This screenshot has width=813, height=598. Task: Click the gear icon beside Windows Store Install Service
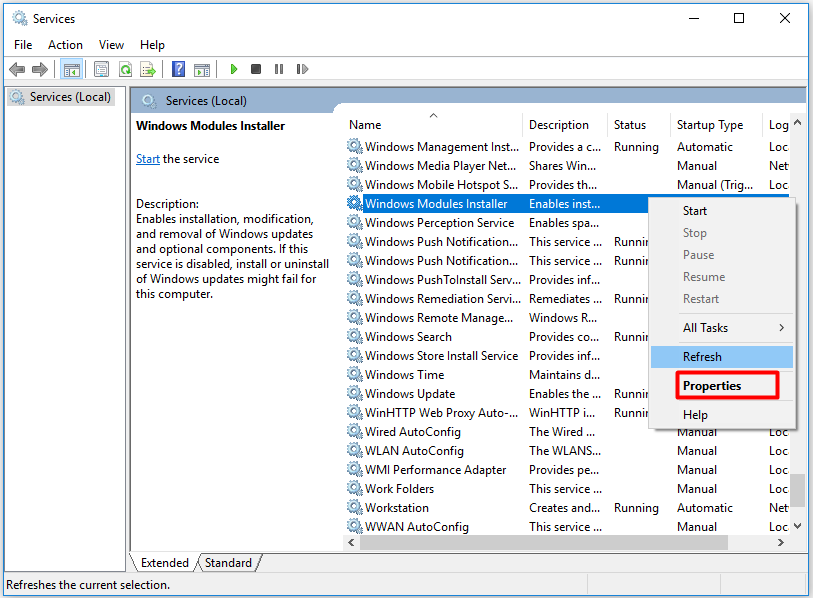(x=355, y=356)
